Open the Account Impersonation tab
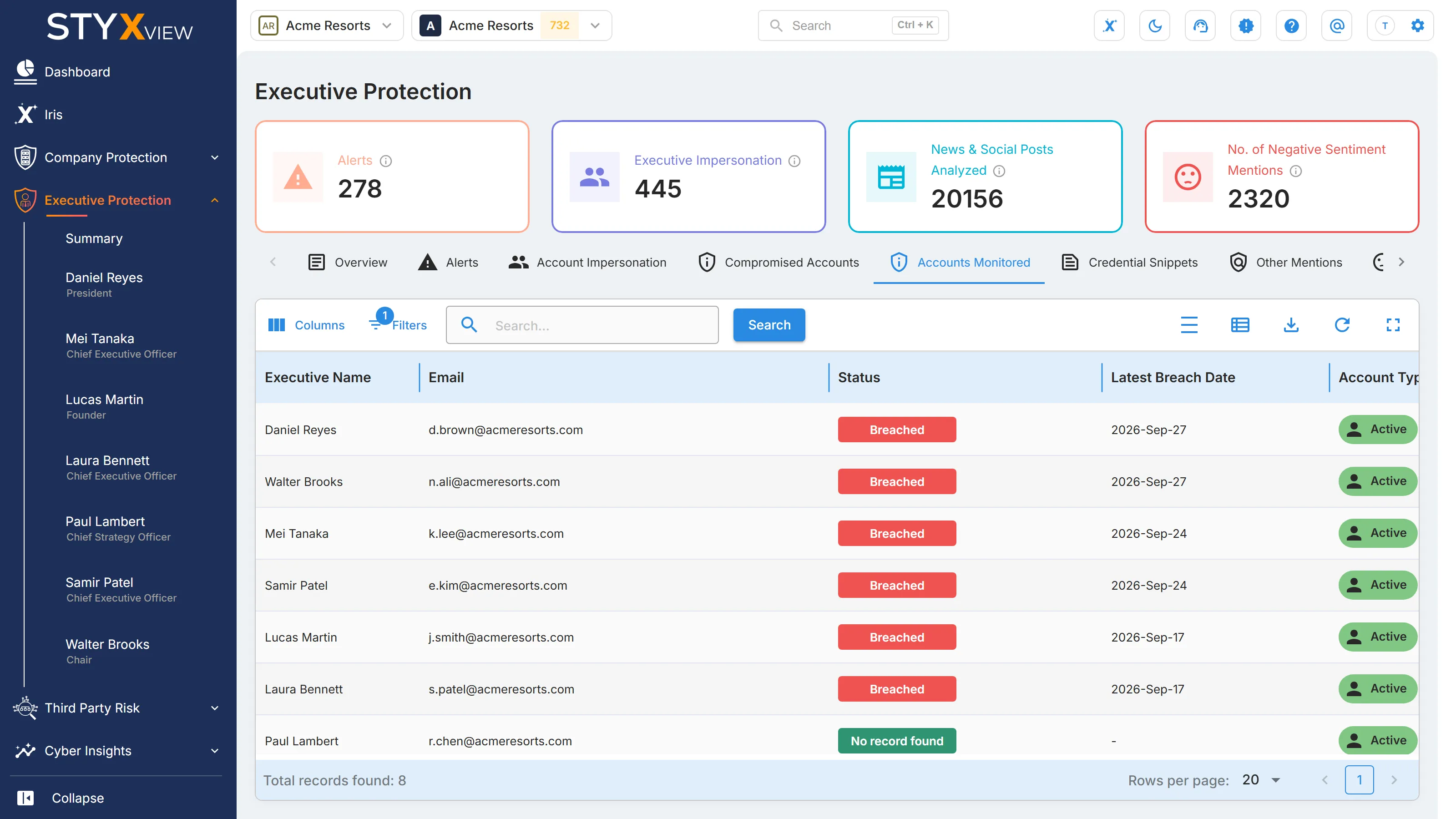1456x819 pixels. click(587, 262)
